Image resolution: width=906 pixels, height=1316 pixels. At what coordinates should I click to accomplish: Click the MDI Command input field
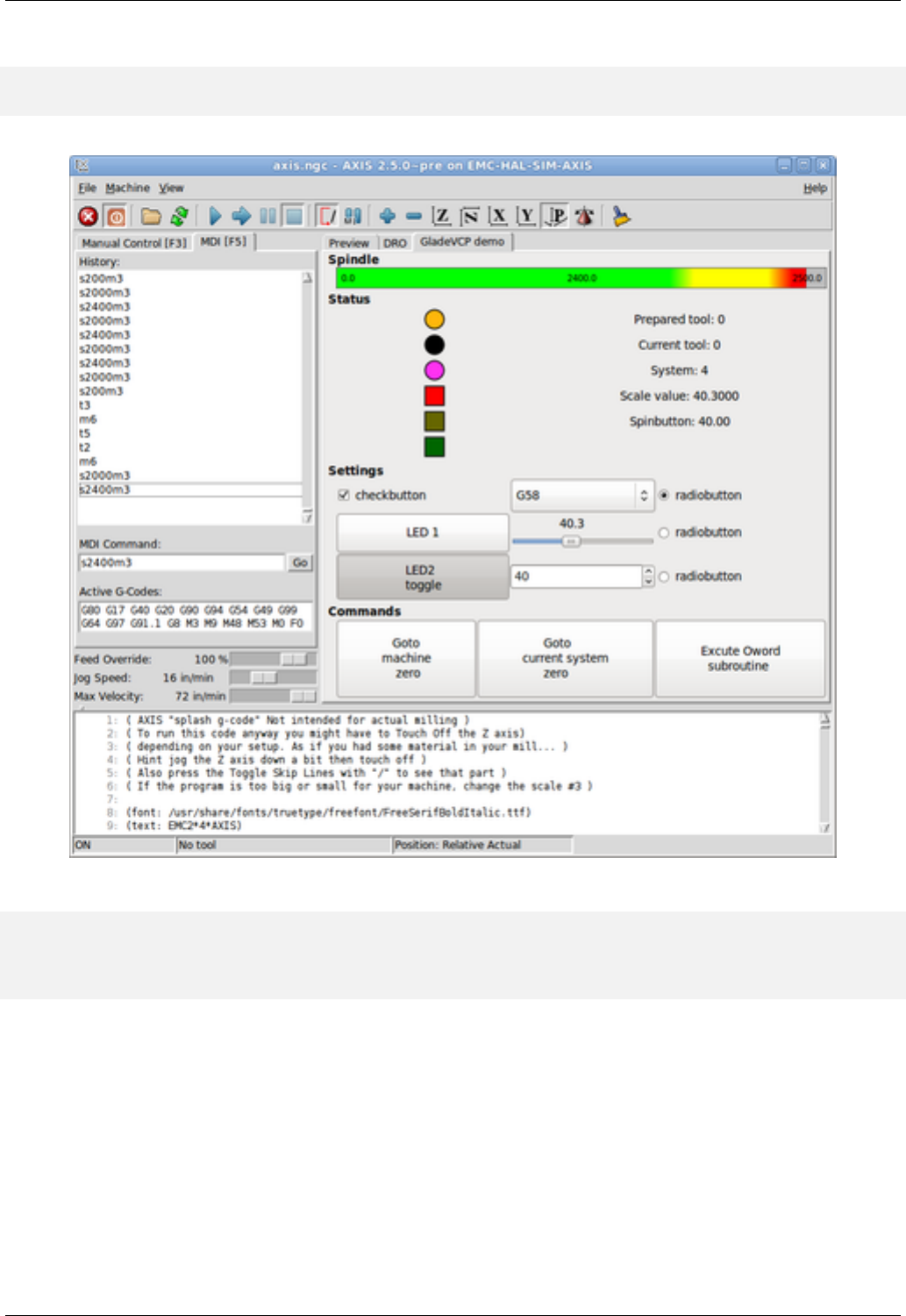pos(182,562)
